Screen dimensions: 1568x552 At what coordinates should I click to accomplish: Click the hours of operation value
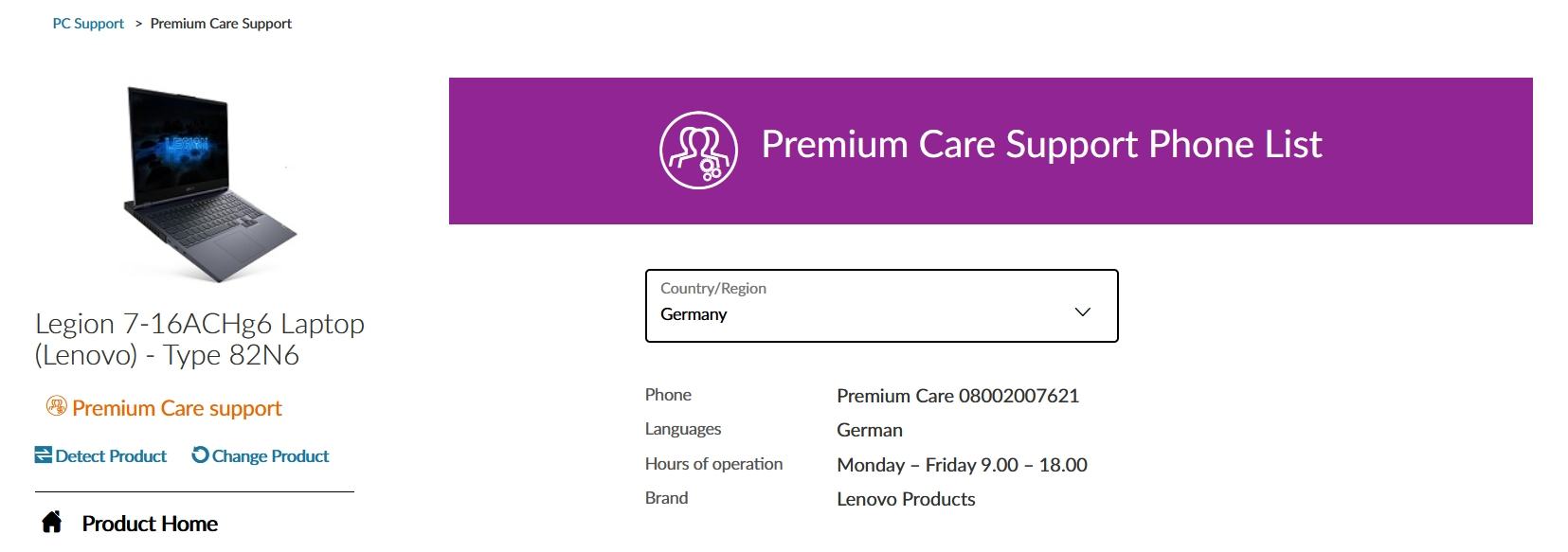point(962,465)
